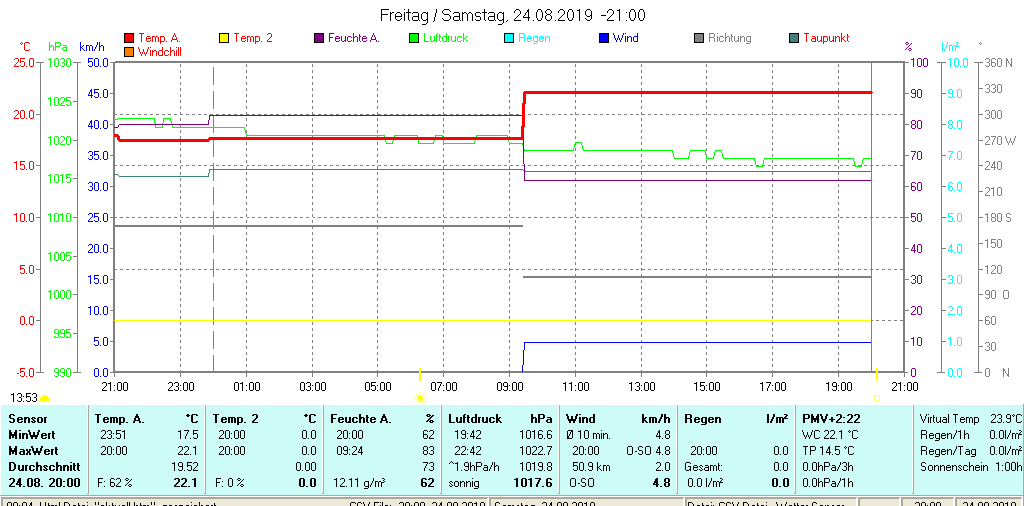Click the orange Windchill legend swatch

tap(128, 51)
